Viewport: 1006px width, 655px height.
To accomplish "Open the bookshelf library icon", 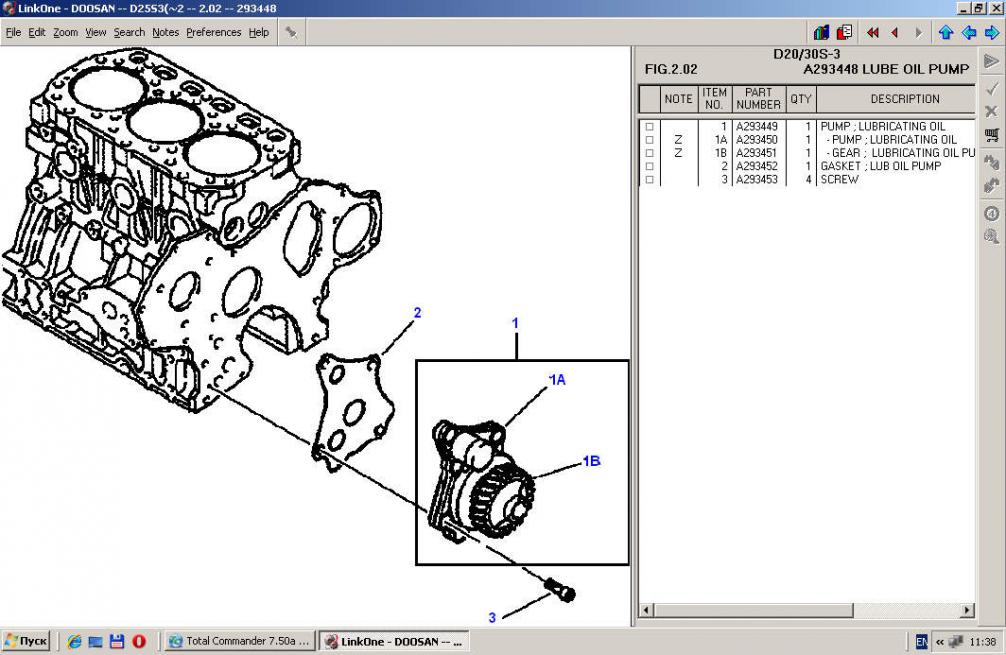I will tap(821, 32).
